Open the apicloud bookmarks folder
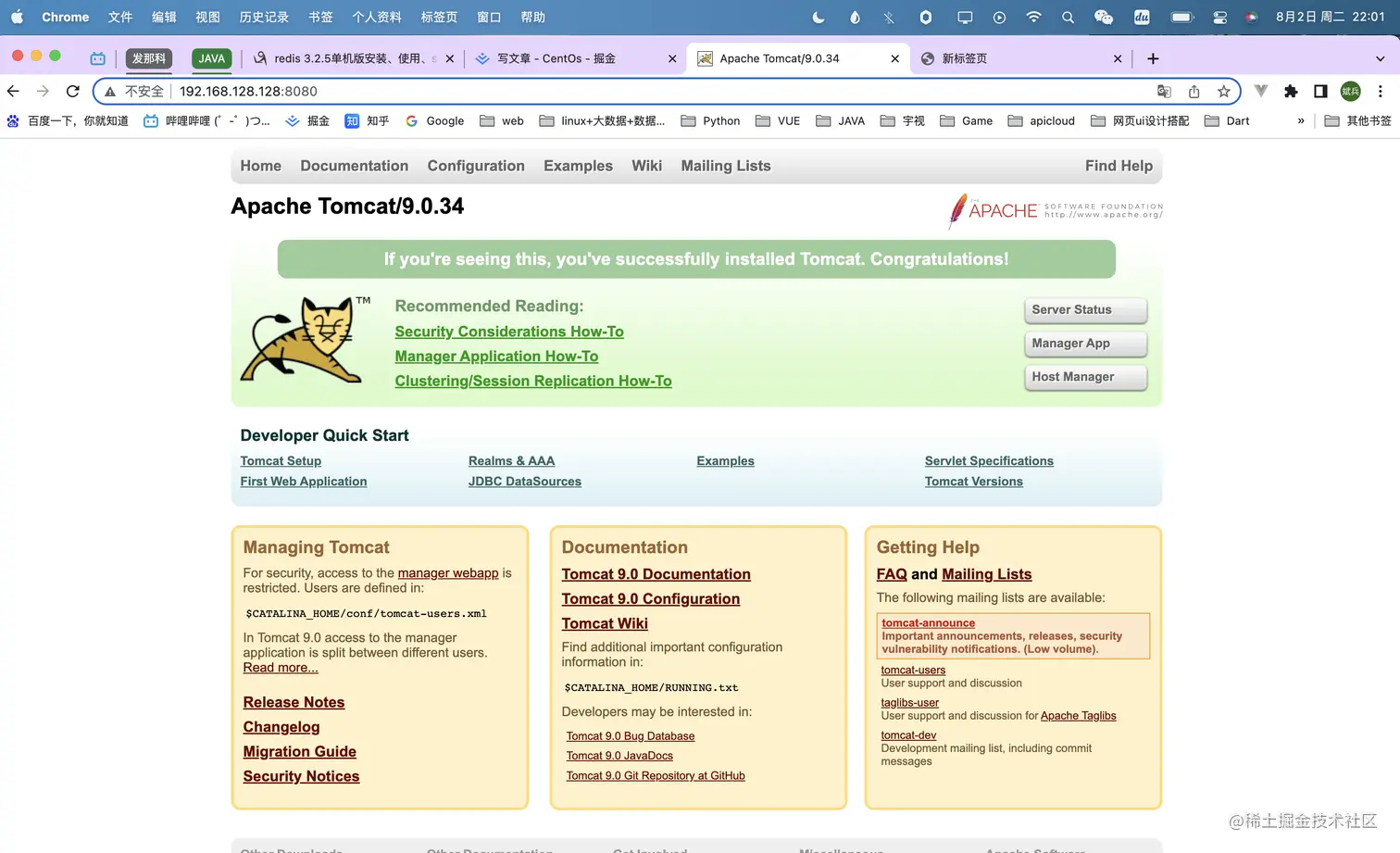The height and width of the screenshot is (853, 1400). [x=1041, y=120]
